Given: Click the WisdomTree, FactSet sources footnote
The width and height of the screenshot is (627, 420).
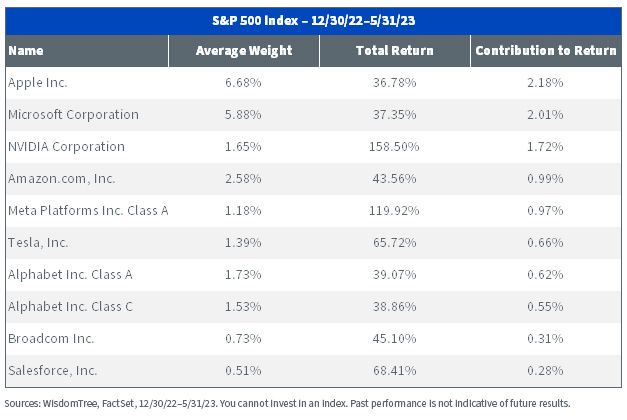Looking at the screenshot, I should tap(288, 403).
